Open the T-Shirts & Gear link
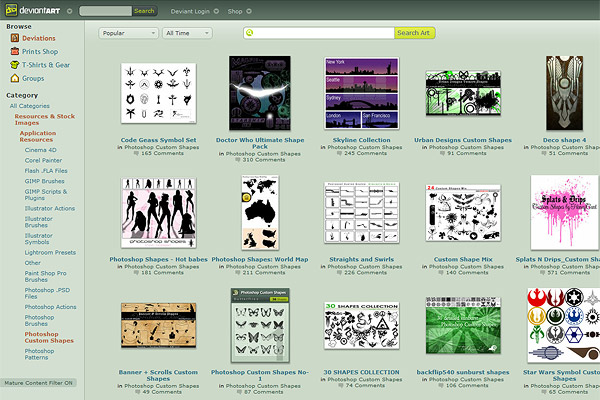The width and height of the screenshot is (600, 400). coord(46,65)
